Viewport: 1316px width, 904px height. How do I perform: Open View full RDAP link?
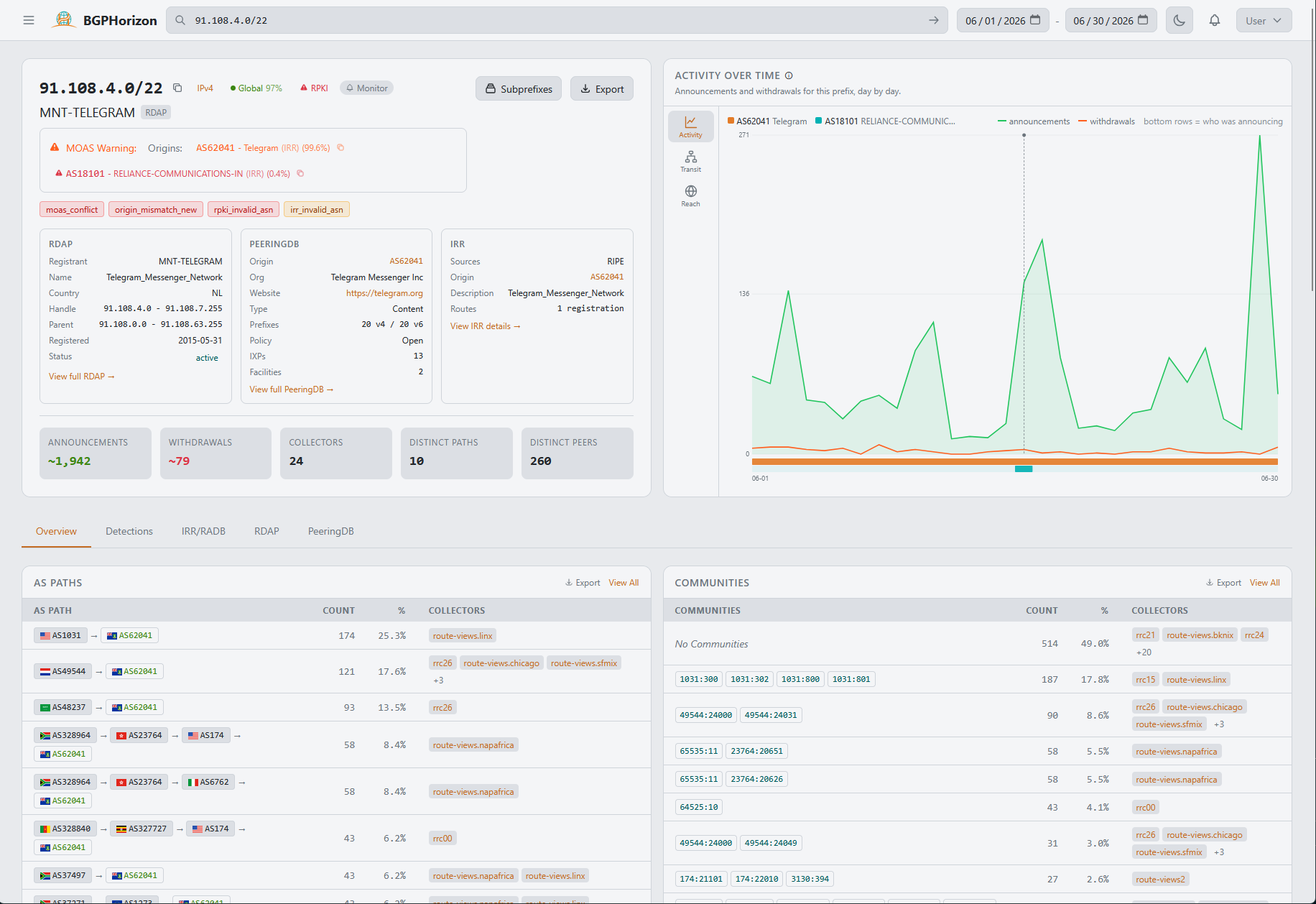(81, 377)
